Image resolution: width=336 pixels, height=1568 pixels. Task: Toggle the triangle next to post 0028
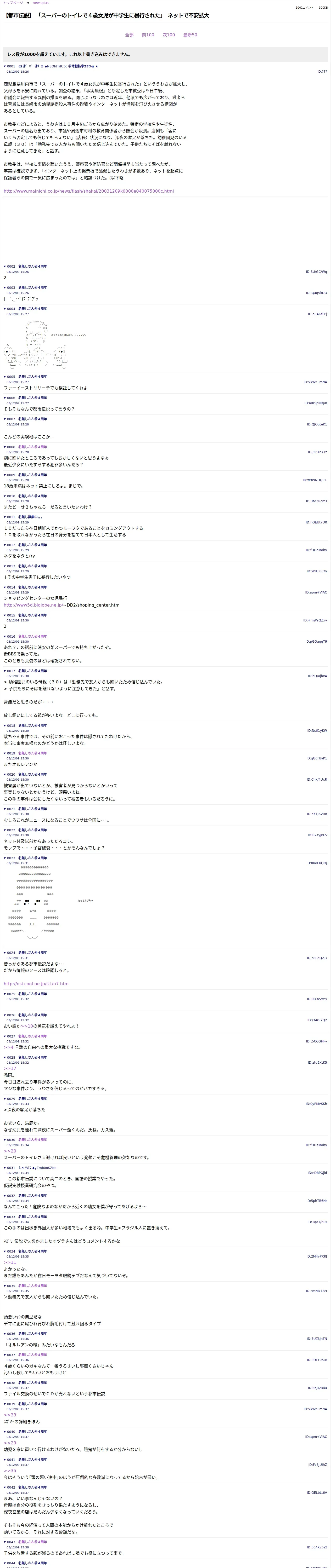pyautogui.click(x=5, y=1057)
